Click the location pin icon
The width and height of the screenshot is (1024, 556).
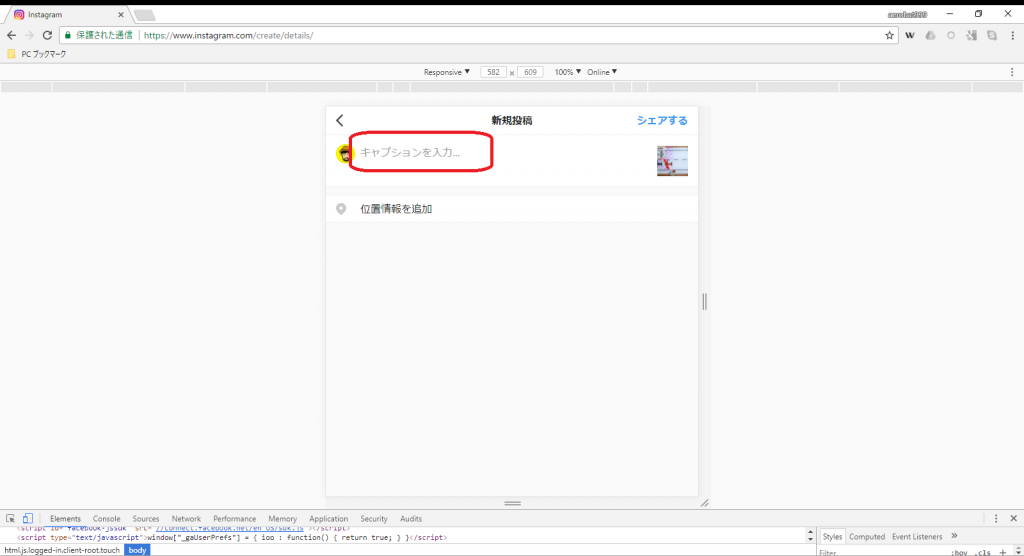(341, 209)
